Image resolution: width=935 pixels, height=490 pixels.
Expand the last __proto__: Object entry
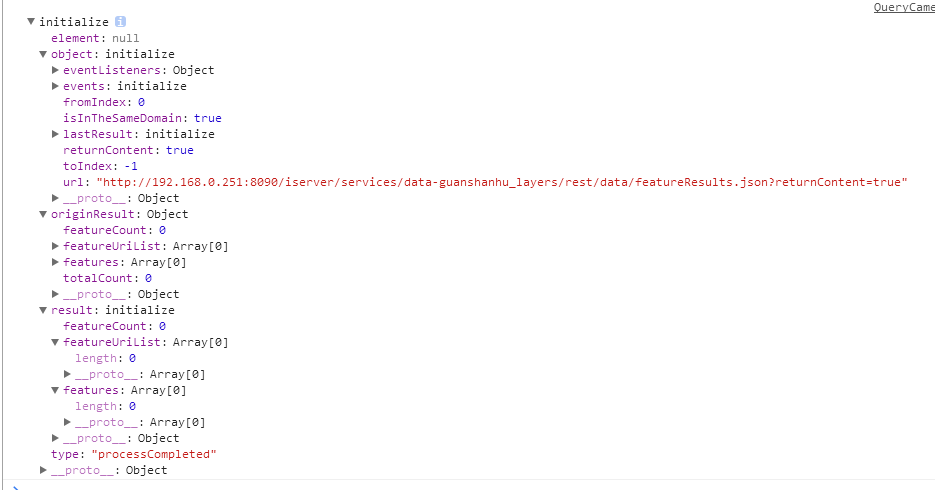[43, 470]
